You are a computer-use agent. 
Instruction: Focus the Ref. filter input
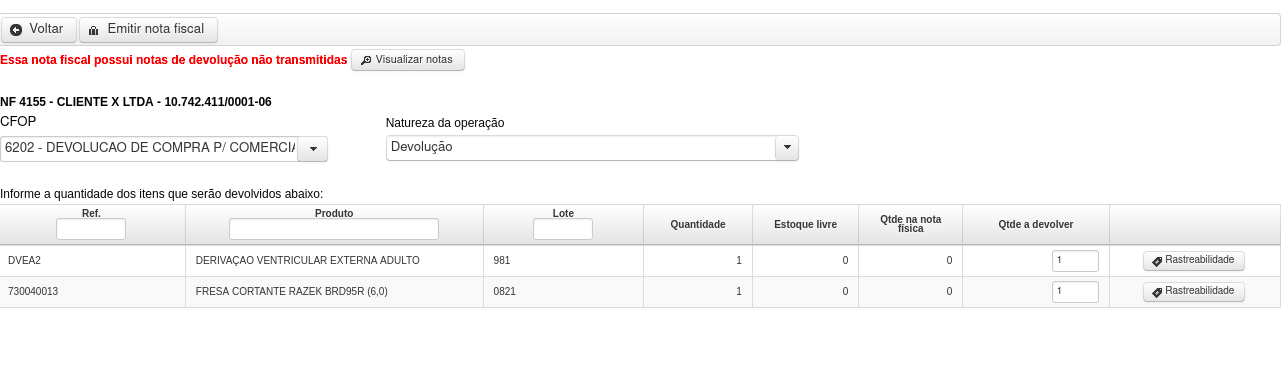[x=91, y=229]
